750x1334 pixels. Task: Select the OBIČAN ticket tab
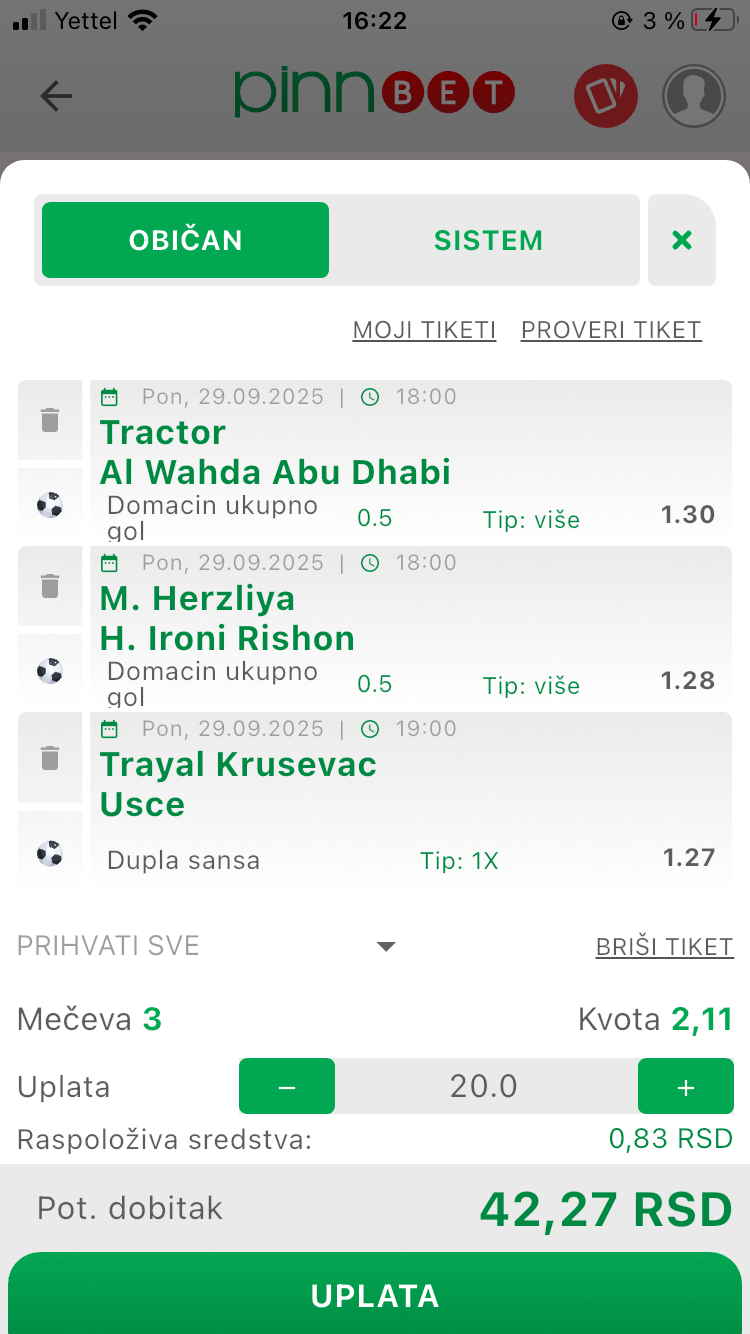(x=186, y=240)
